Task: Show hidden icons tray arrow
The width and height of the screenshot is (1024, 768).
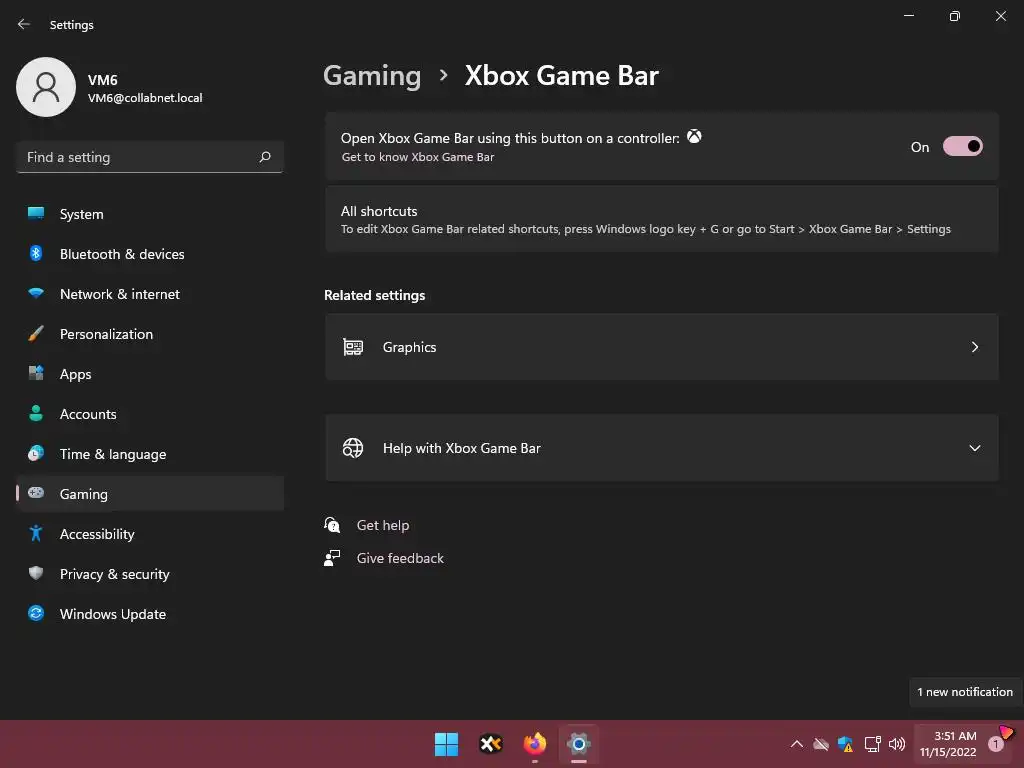Action: (797, 744)
